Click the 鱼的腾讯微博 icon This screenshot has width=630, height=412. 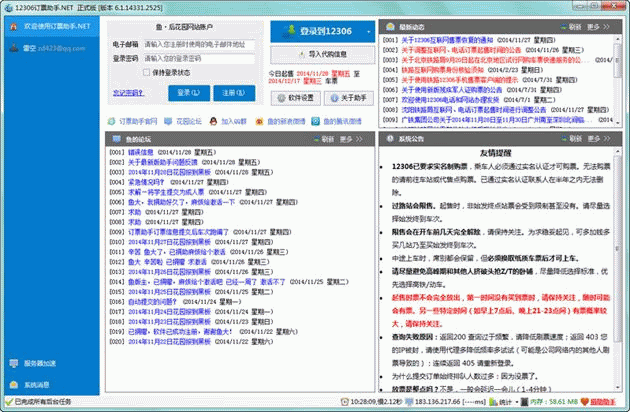(316, 121)
